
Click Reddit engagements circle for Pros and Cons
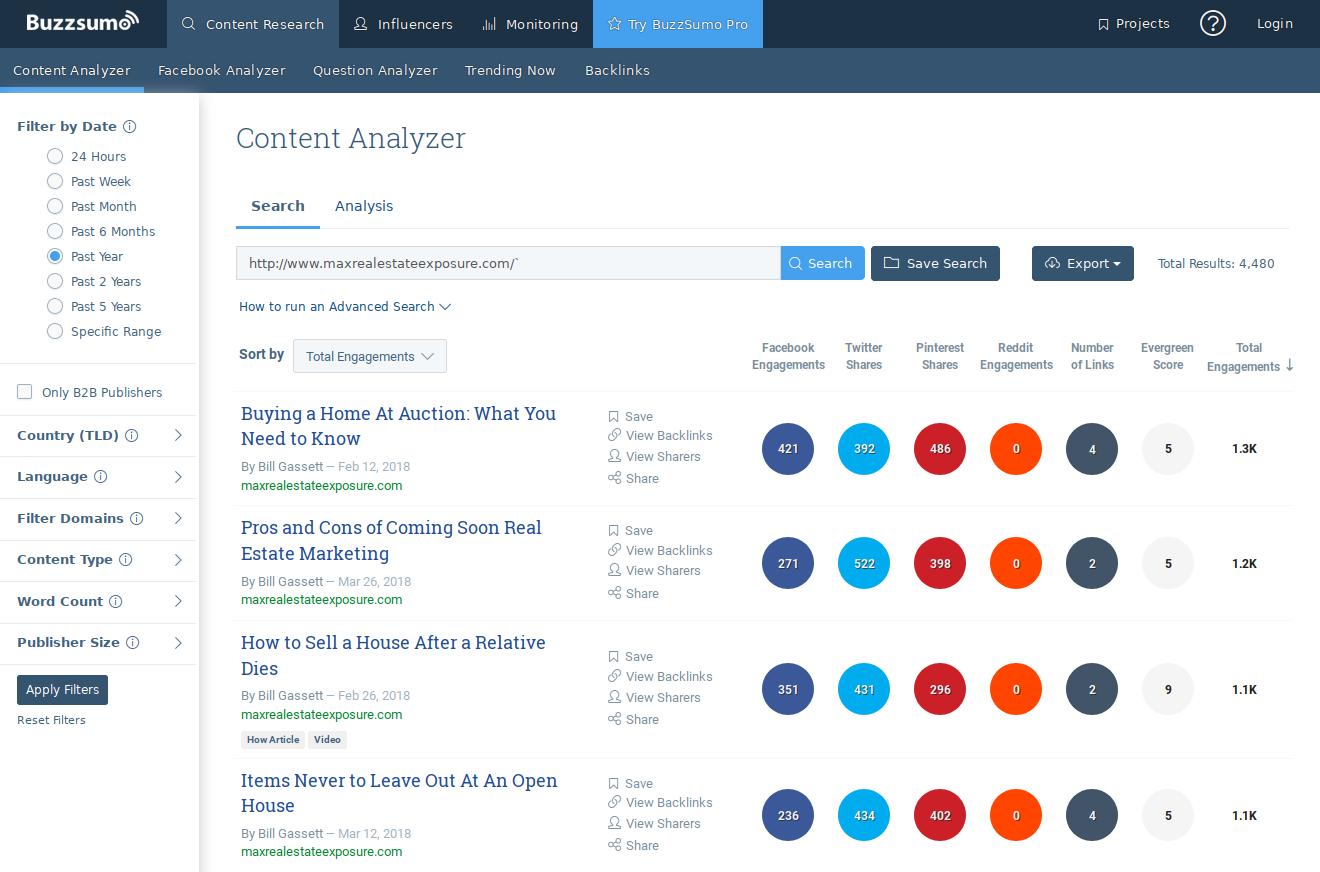1016,564
